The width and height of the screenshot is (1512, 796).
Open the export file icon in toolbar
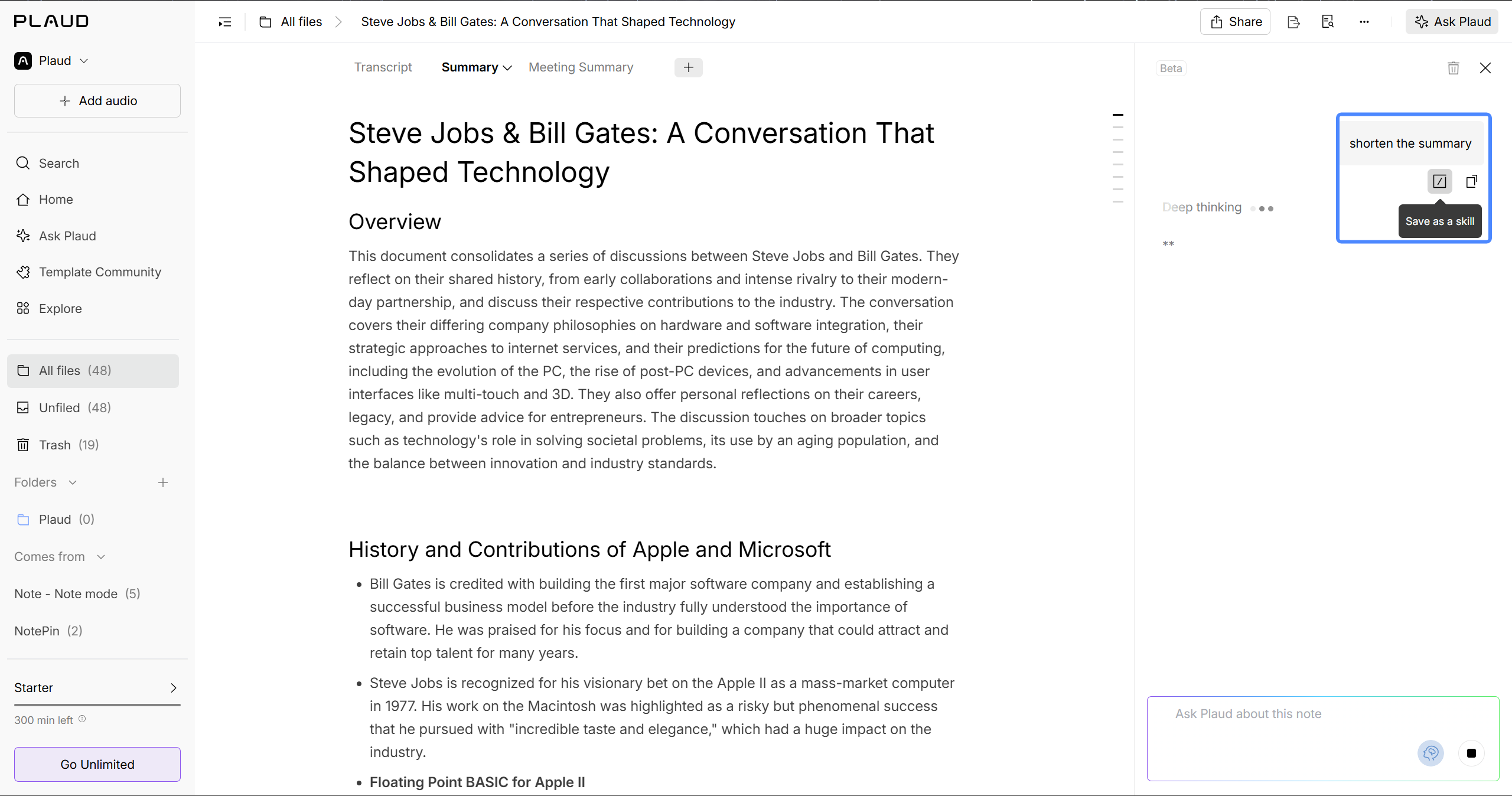click(1293, 22)
